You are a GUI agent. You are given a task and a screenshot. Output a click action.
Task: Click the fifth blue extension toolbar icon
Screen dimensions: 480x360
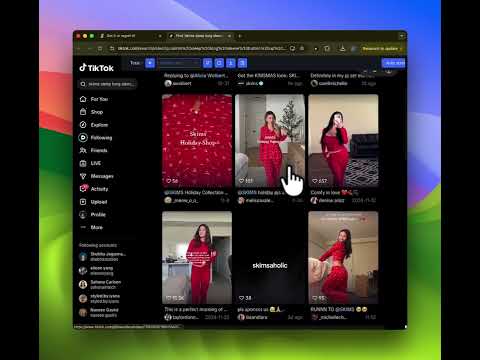[x=242, y=63]
